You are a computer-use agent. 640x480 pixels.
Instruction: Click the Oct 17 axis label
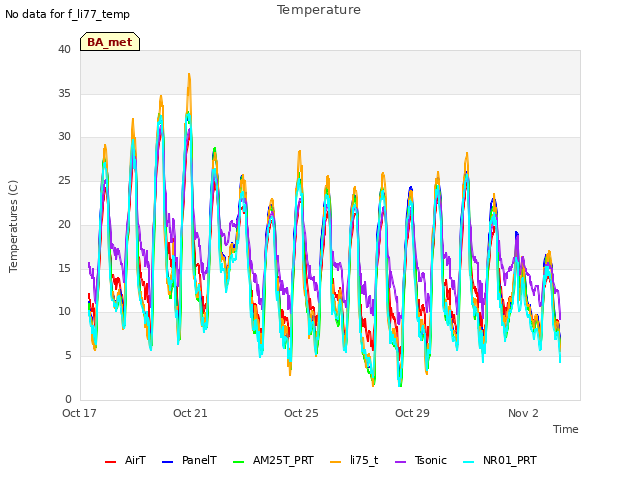click(79, 413)
